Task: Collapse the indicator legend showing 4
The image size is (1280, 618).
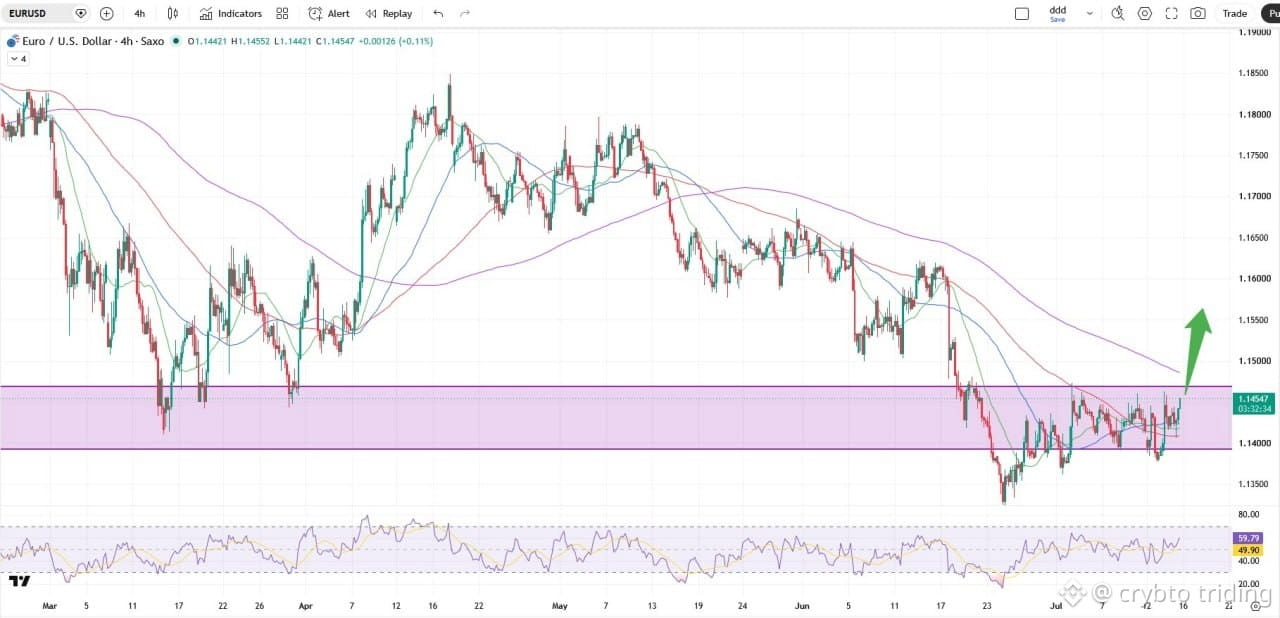Action: [17, 59]
